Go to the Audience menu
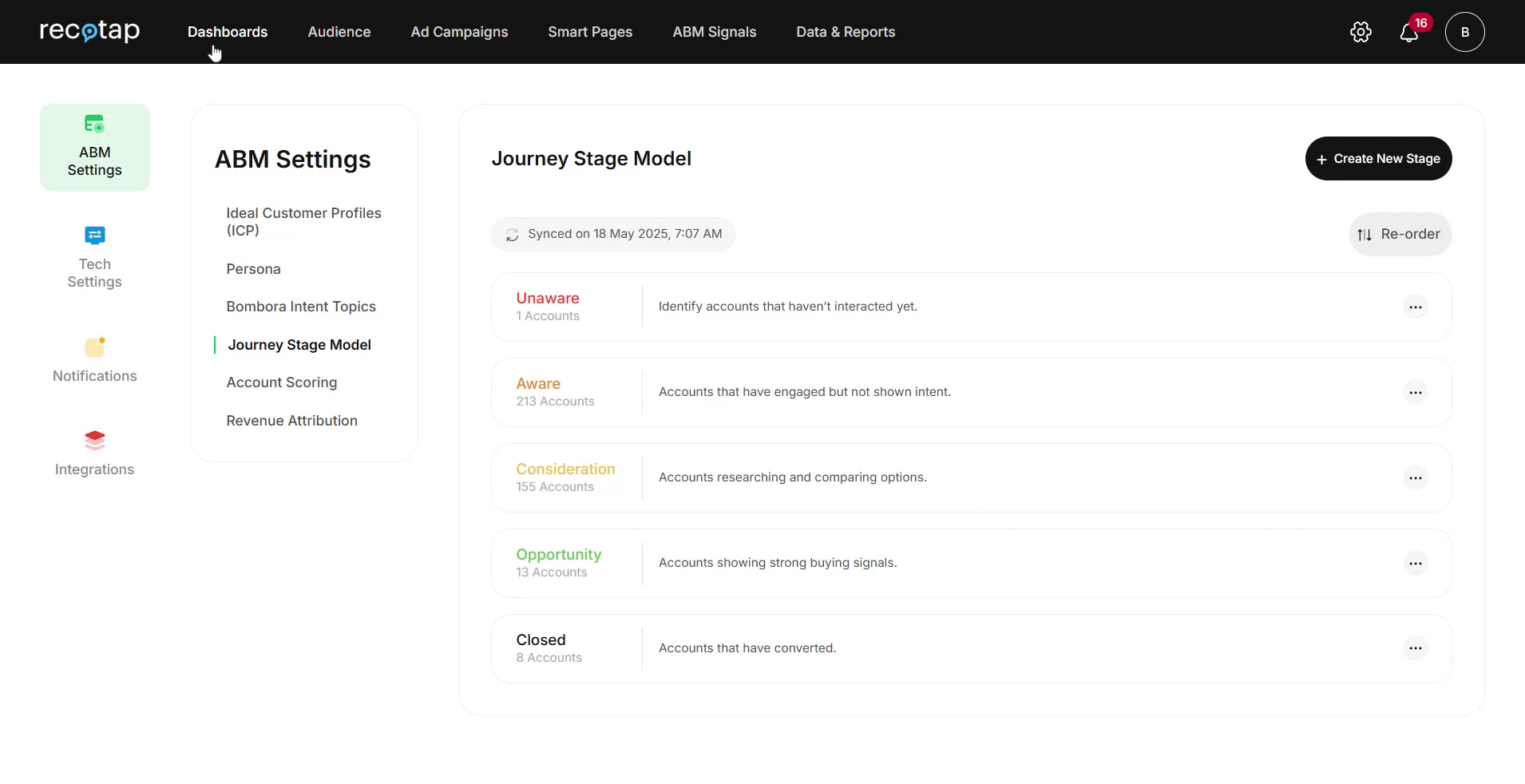The width and height of the screenshot is (1525, 784). click(x=339, y=32)
